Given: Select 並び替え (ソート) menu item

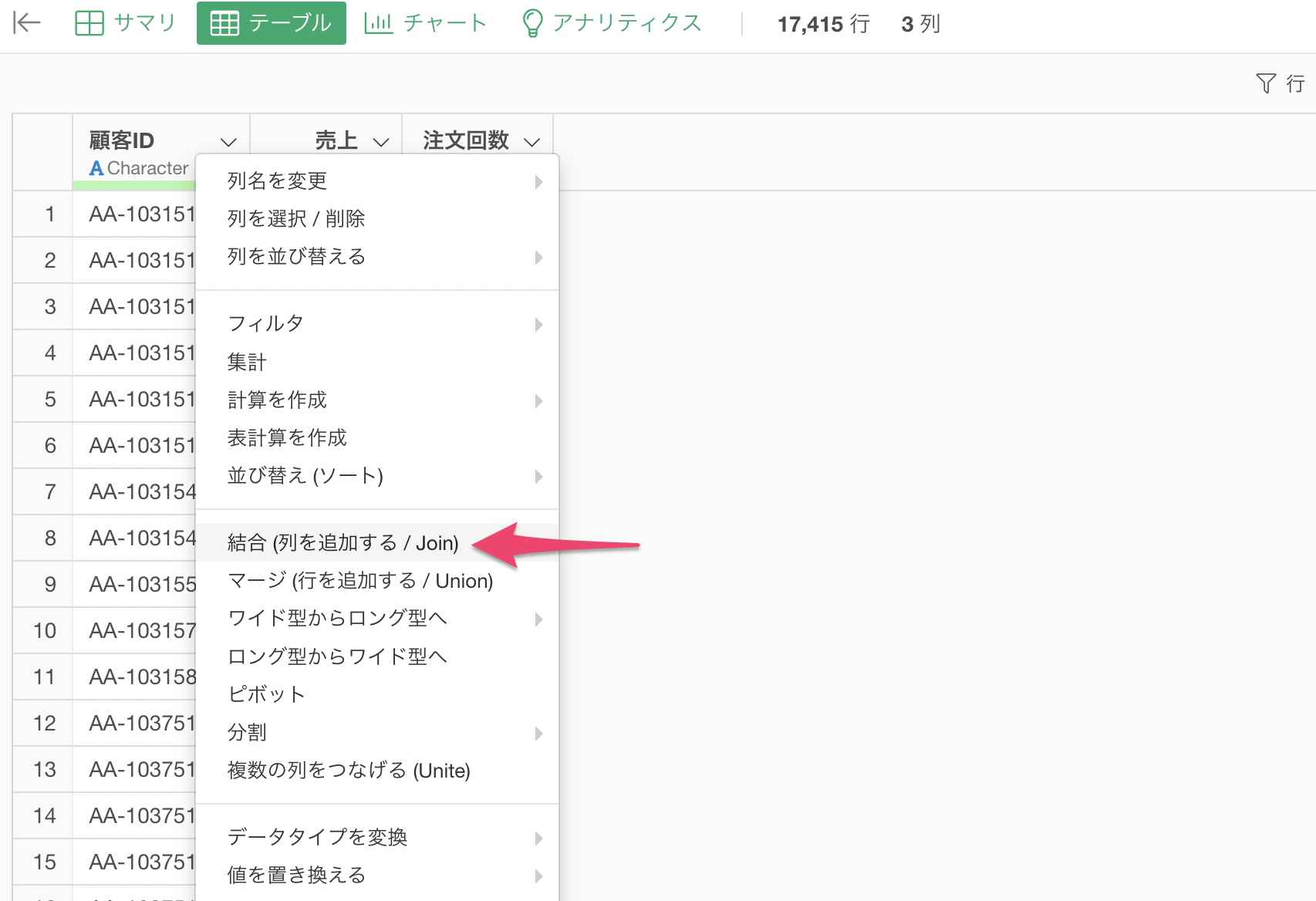Looking at the screenshot, I should 377,476.
